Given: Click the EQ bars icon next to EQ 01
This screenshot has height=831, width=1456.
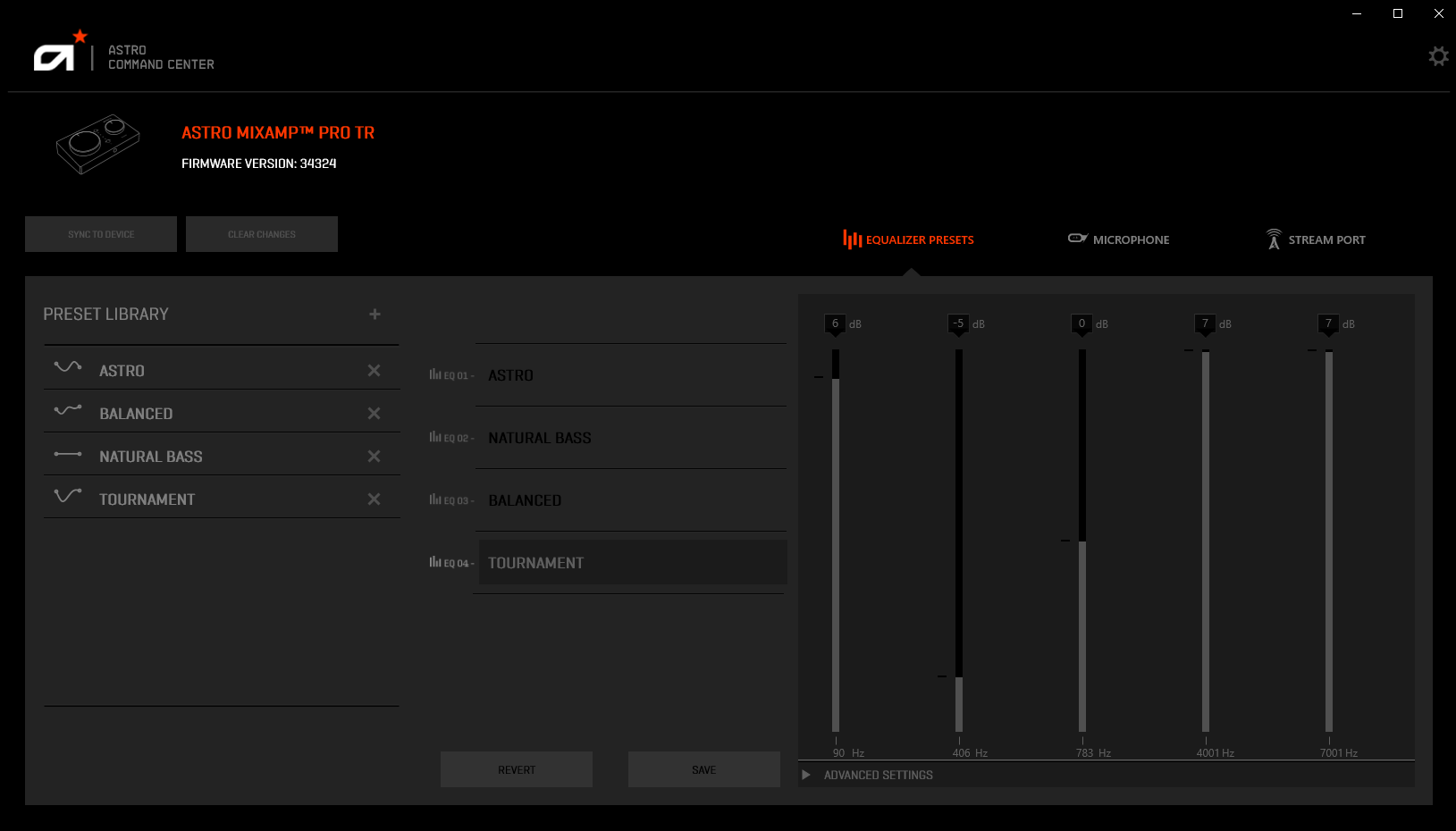Looking at the screenshot, I should [434, 374].
